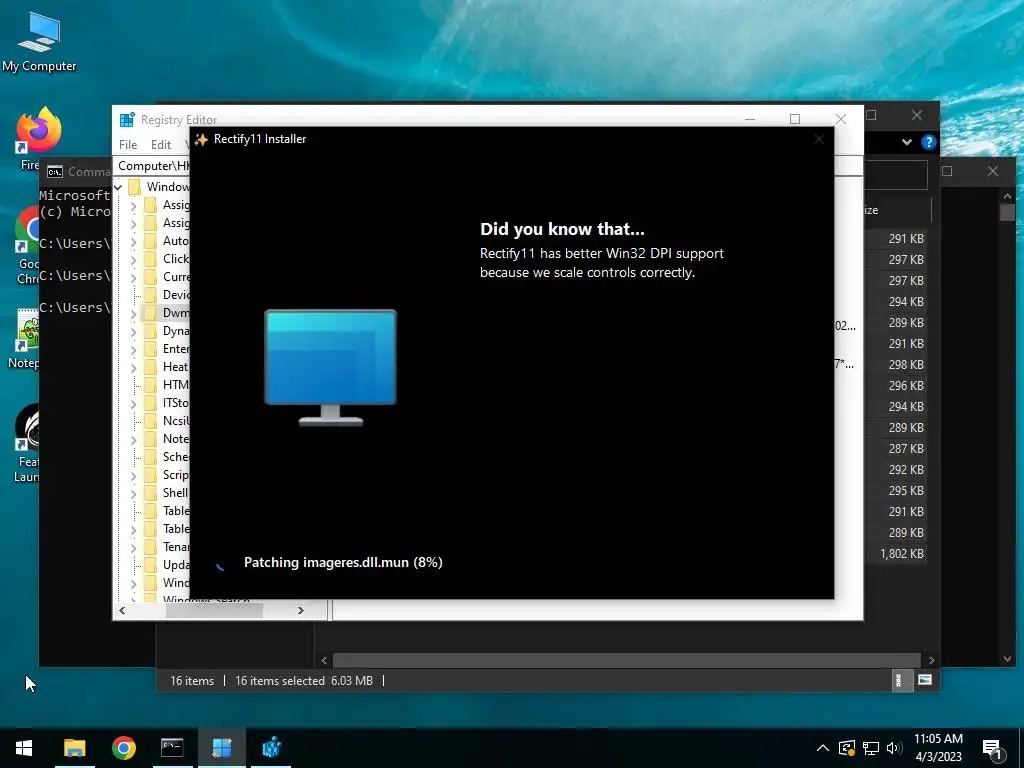Image resolution: width=1024 pixels, height=768 pixels.
Task: Switch to Command Prompt via taskbar icon
Action: point(172,748)
